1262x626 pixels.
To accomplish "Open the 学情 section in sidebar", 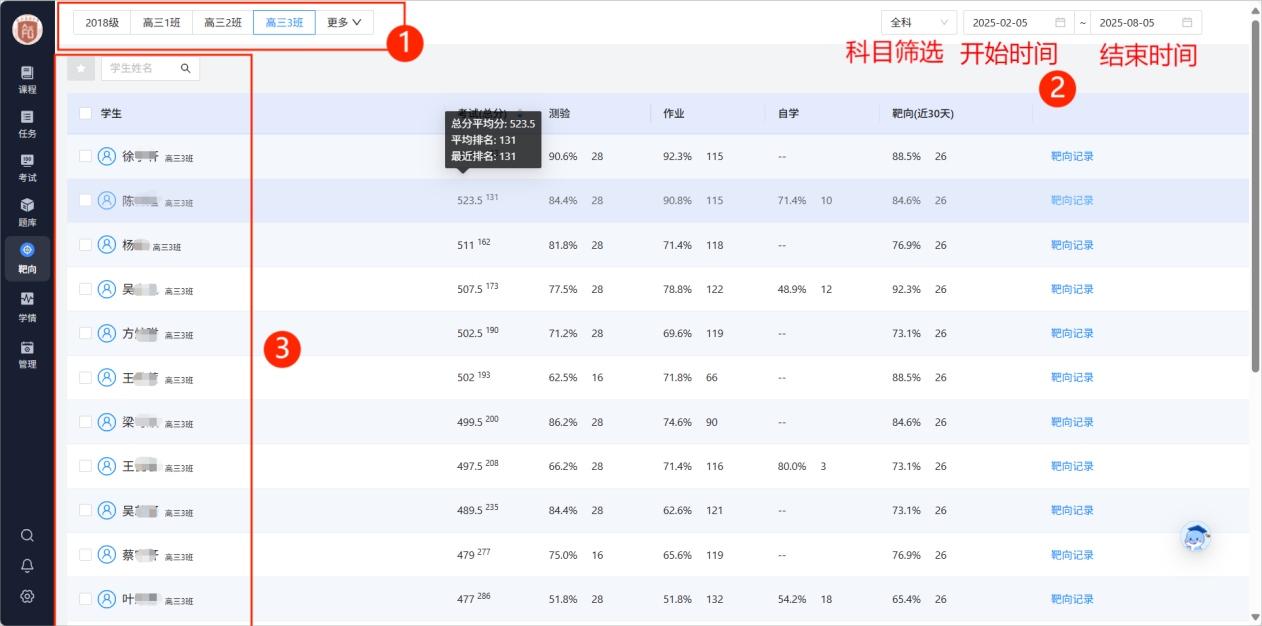I will [x=27, y=306].
